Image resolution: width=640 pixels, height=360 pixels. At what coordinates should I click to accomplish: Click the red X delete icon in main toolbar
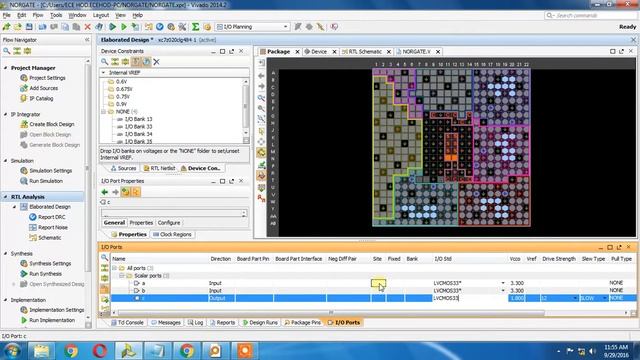87,27
